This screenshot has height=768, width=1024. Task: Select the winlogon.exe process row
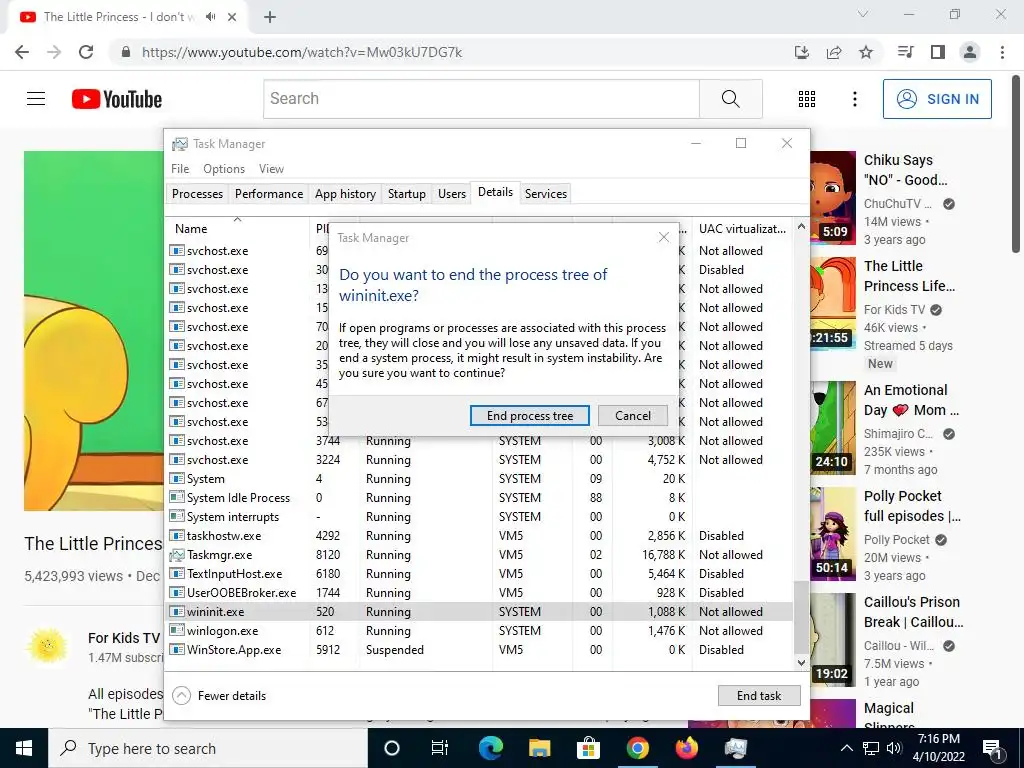coord(480,631)
